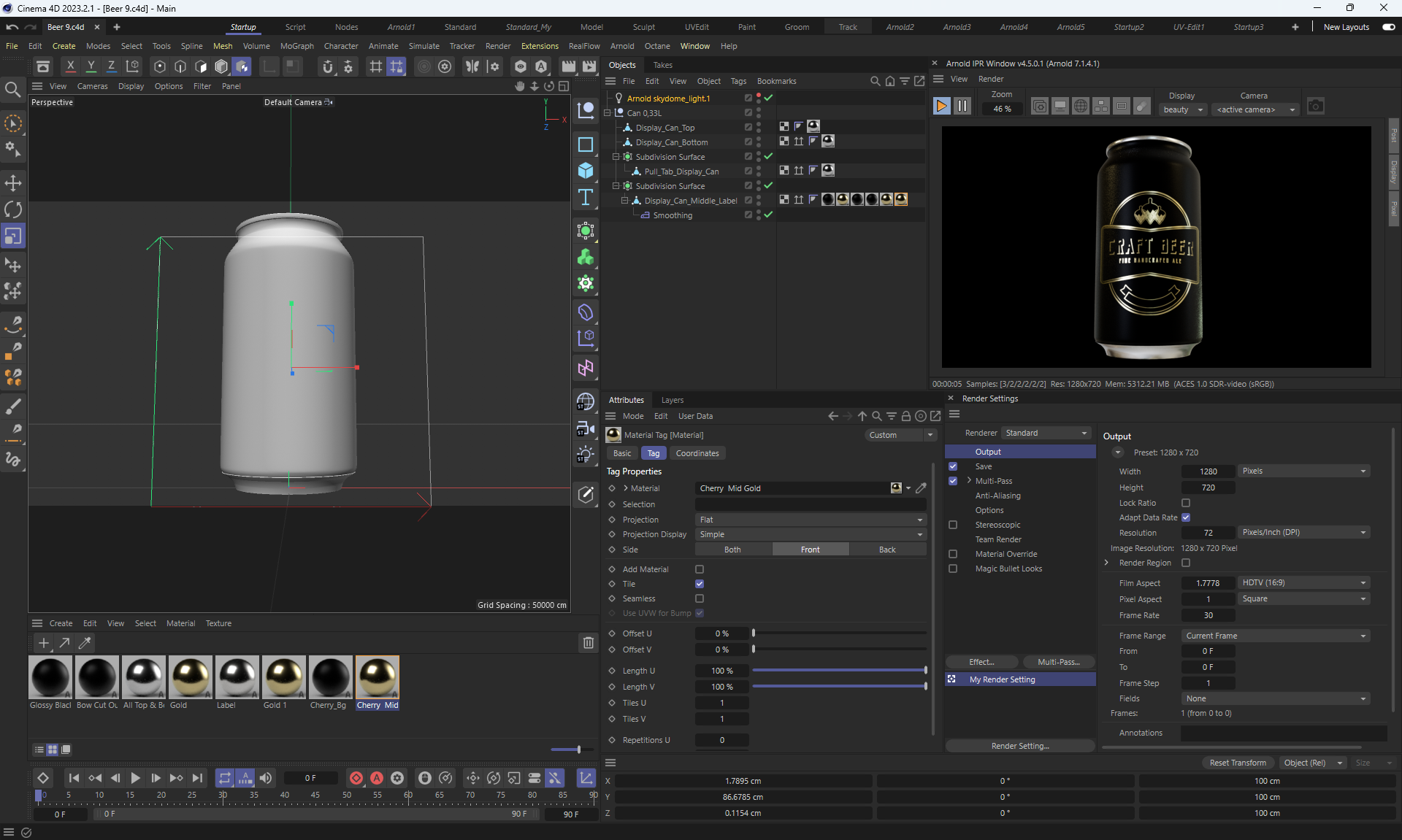Select the Cherry_Bg material thumbnail
The width and height of the screenshot is (1402, 840).
pos(331,677)
